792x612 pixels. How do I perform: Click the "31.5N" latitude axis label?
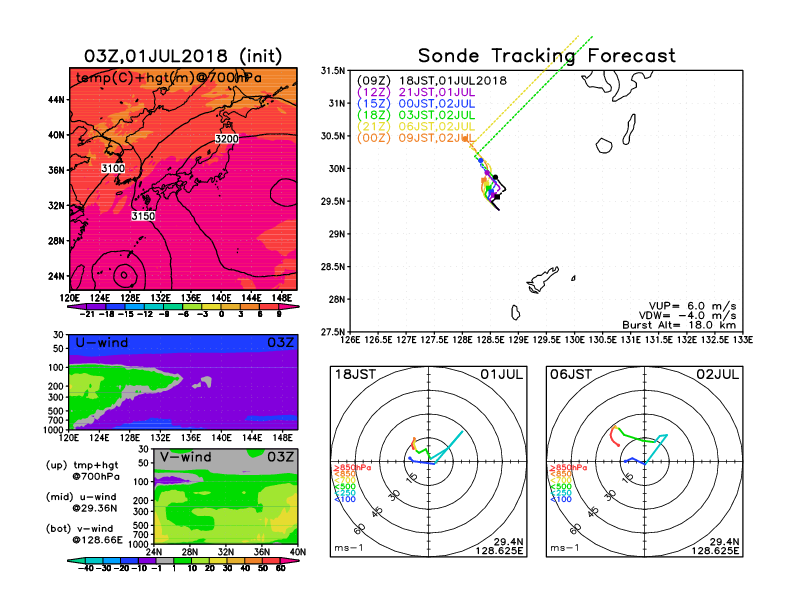[x=333, y=71]
